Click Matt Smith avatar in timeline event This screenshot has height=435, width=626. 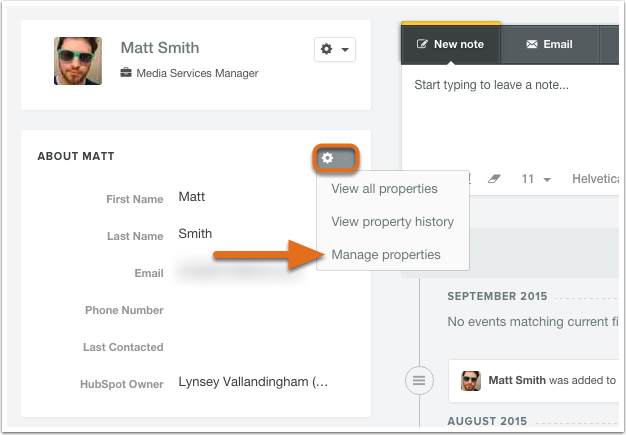tap(471, 381)
